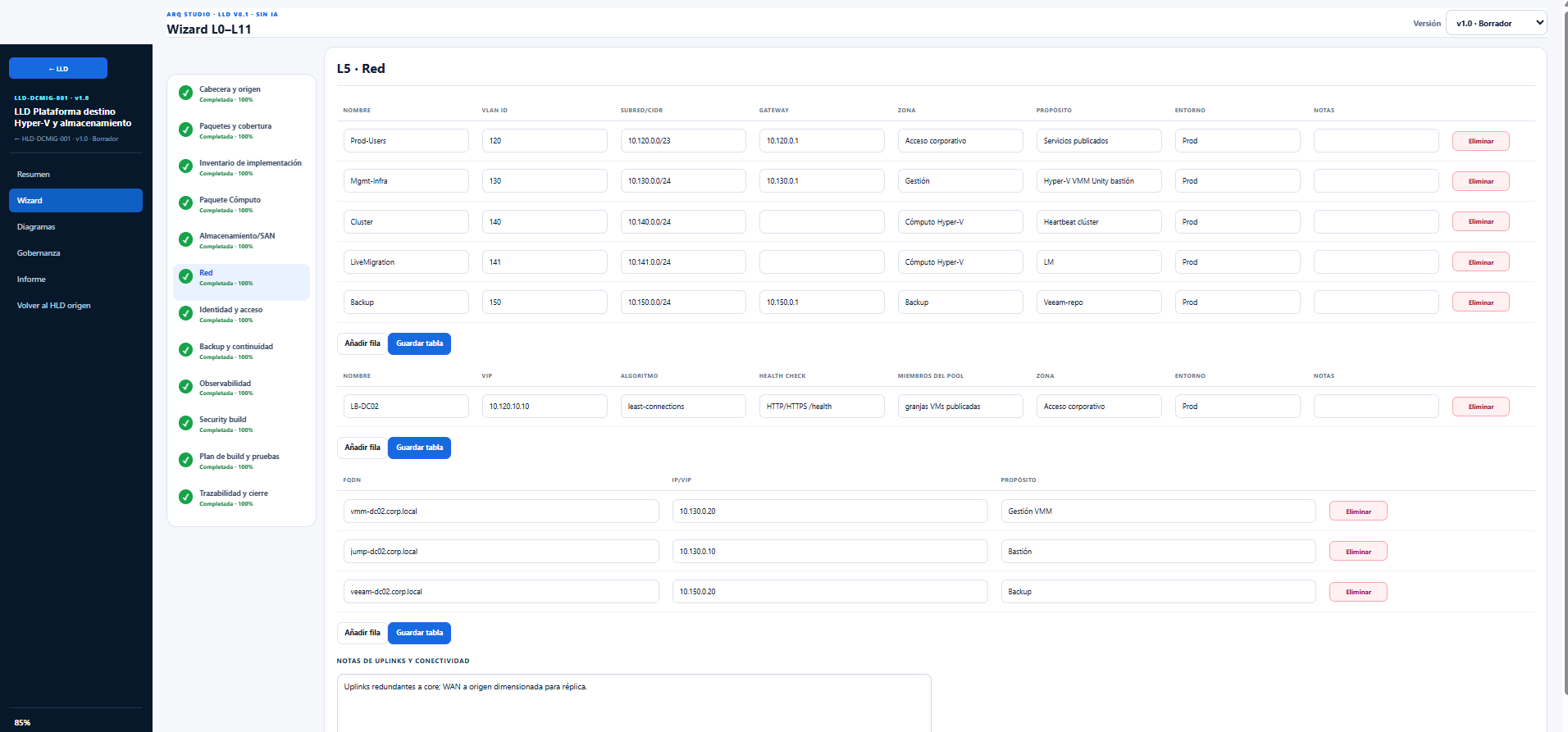Viewport: 1568px width, 732px height.
Task: Click the HLD-DCMIG-001 origin link in sidebar
Action: [x=66, y=139]
